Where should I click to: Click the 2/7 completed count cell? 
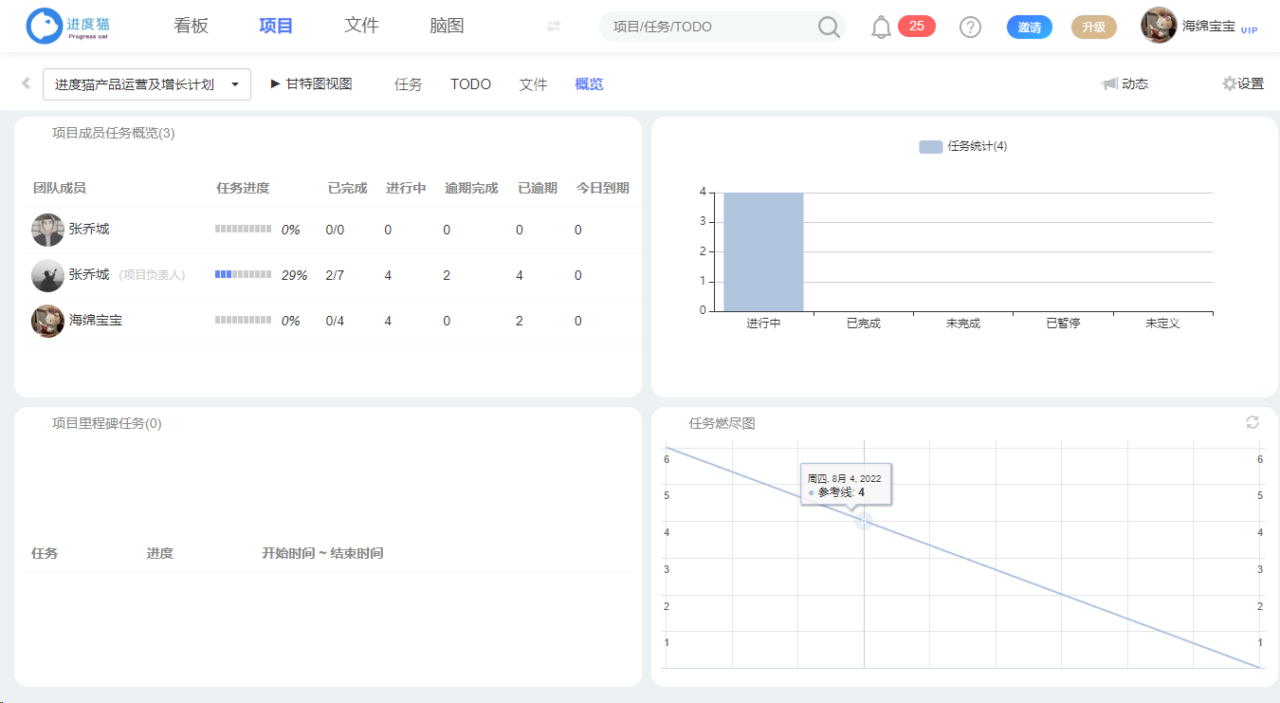click(335, 275)
